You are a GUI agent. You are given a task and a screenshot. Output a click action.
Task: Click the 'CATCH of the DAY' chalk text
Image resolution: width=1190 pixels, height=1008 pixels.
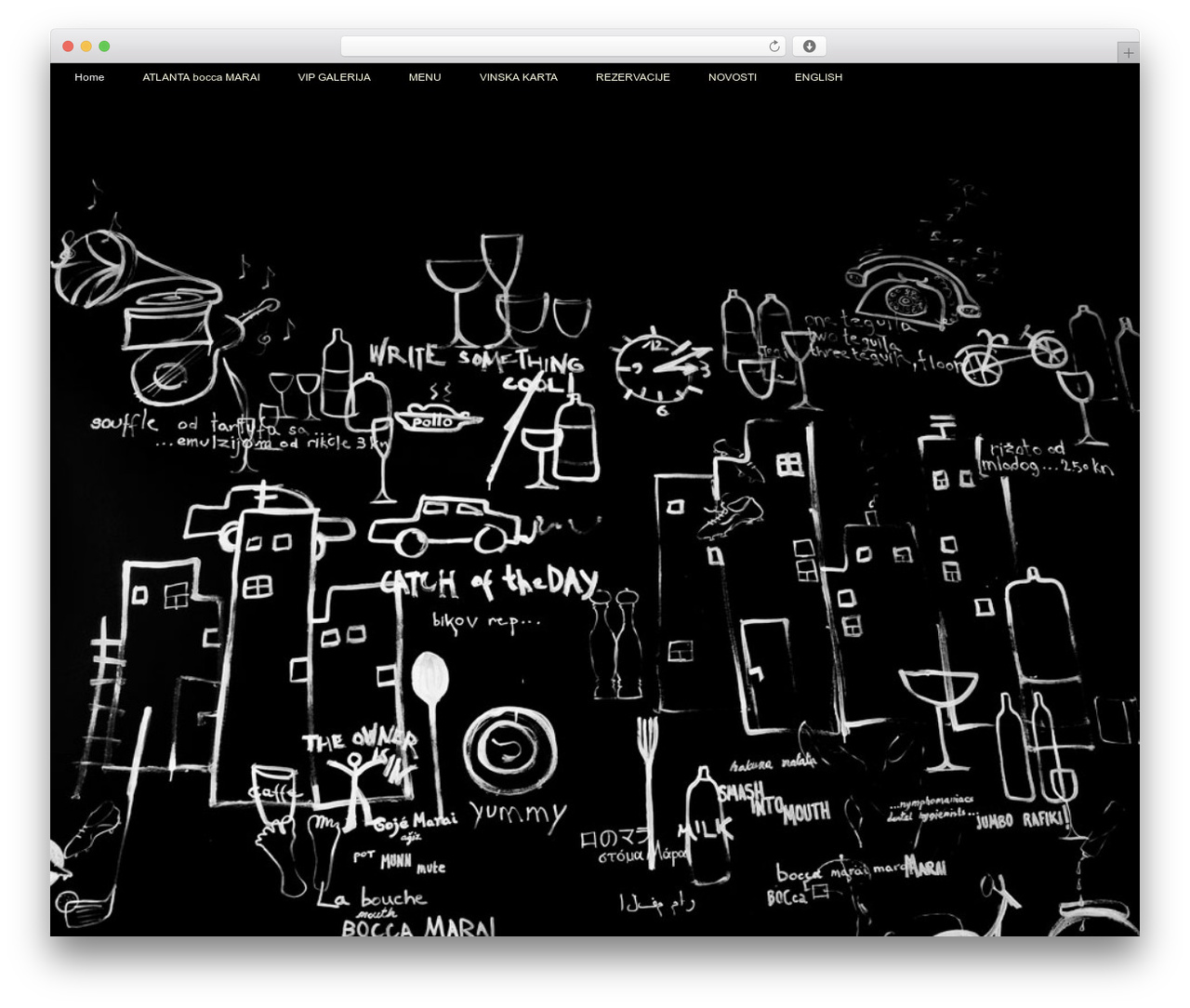(x=489, y=581)
